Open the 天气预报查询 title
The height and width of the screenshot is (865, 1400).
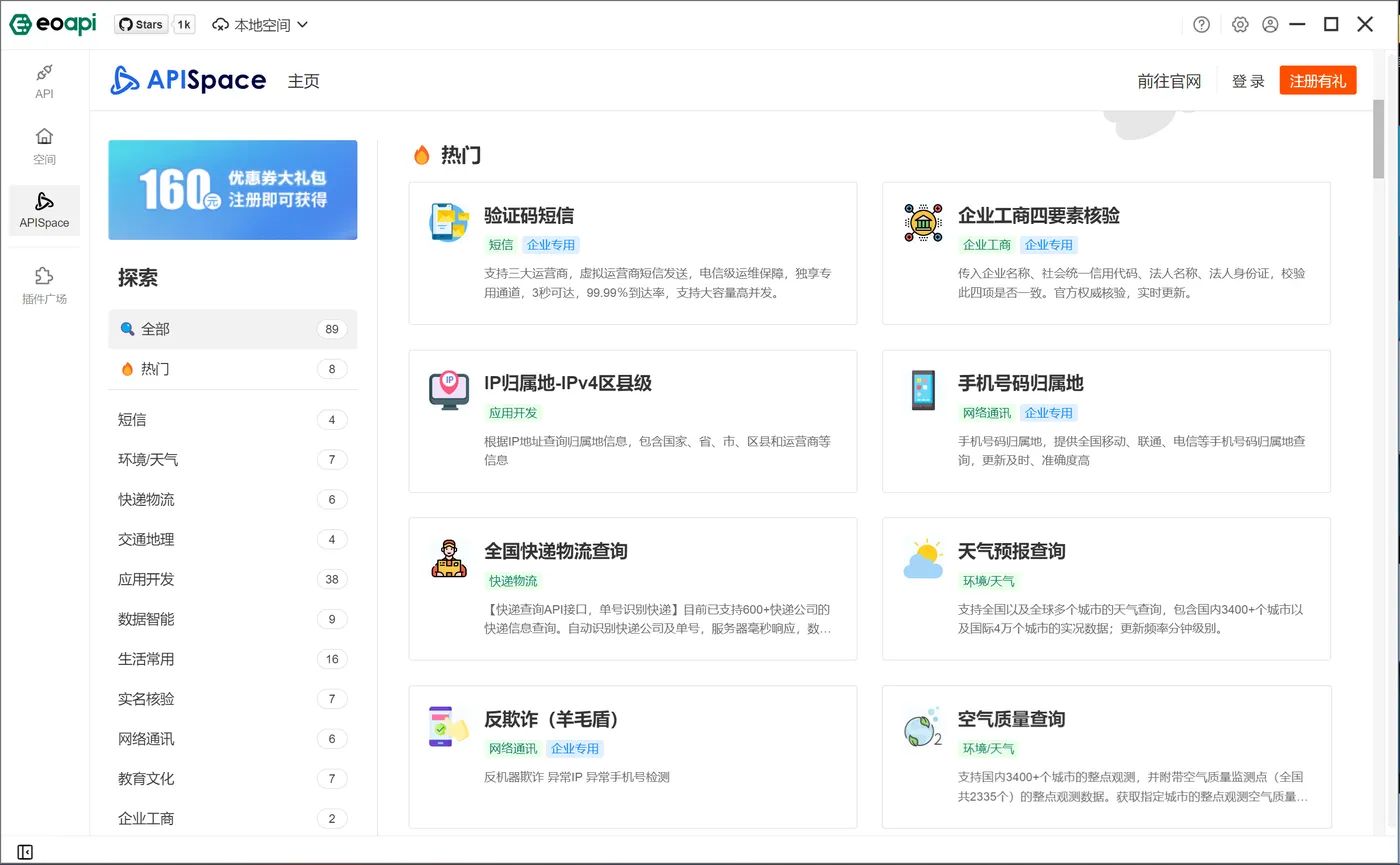(1012, 551)
